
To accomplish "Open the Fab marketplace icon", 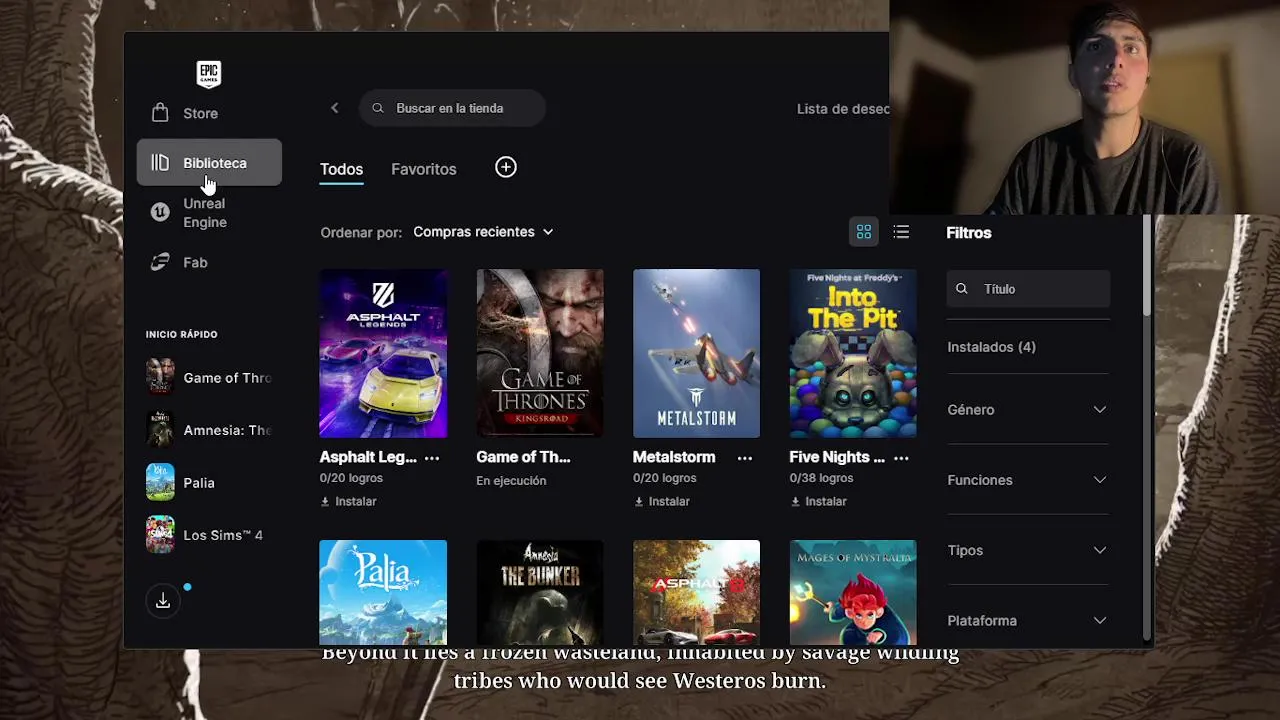I will pos(160,262).
